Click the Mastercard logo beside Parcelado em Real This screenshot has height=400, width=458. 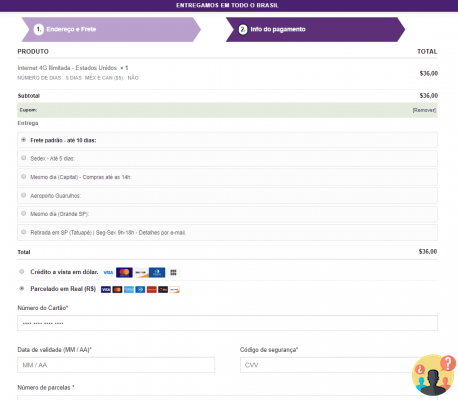pyautogui.click(x=117, y=290)
